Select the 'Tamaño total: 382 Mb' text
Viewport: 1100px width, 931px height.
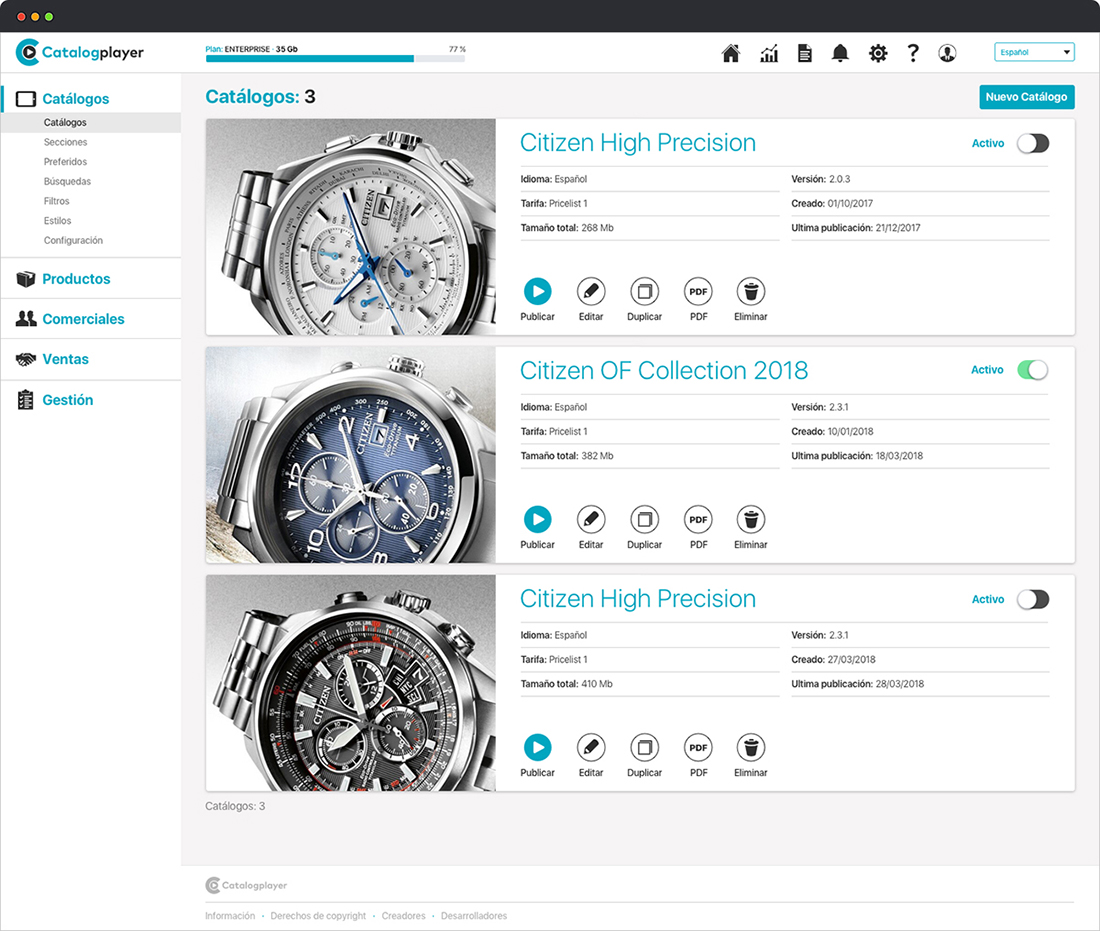567,456
